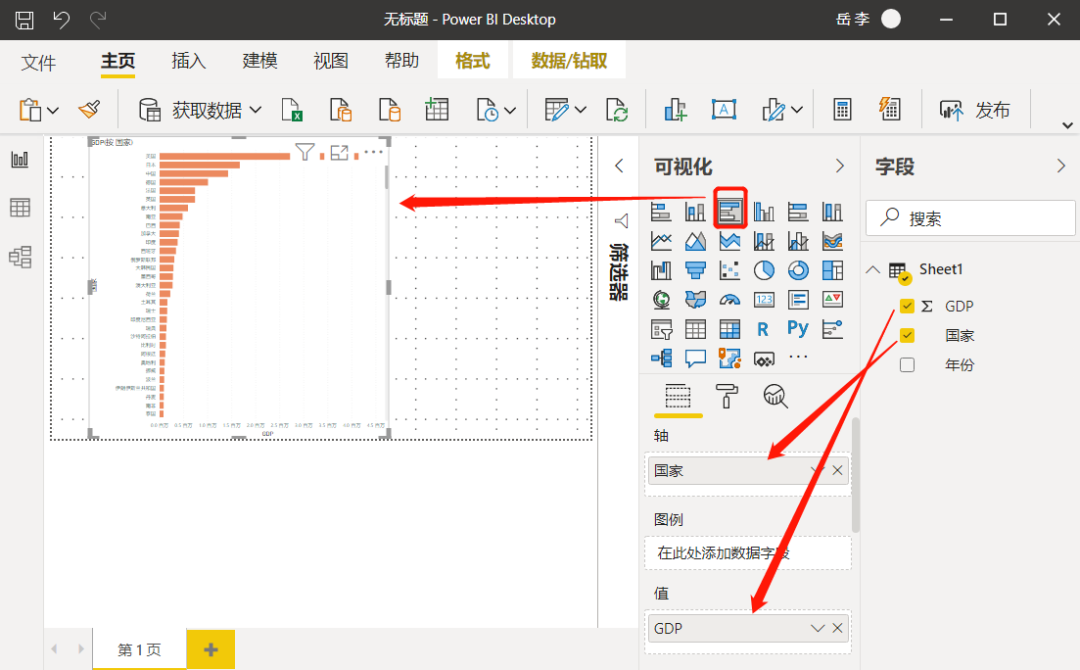1080x670 pixels.
Task: Open the focus mode icon on chart
Action: (x=339, y=152)
